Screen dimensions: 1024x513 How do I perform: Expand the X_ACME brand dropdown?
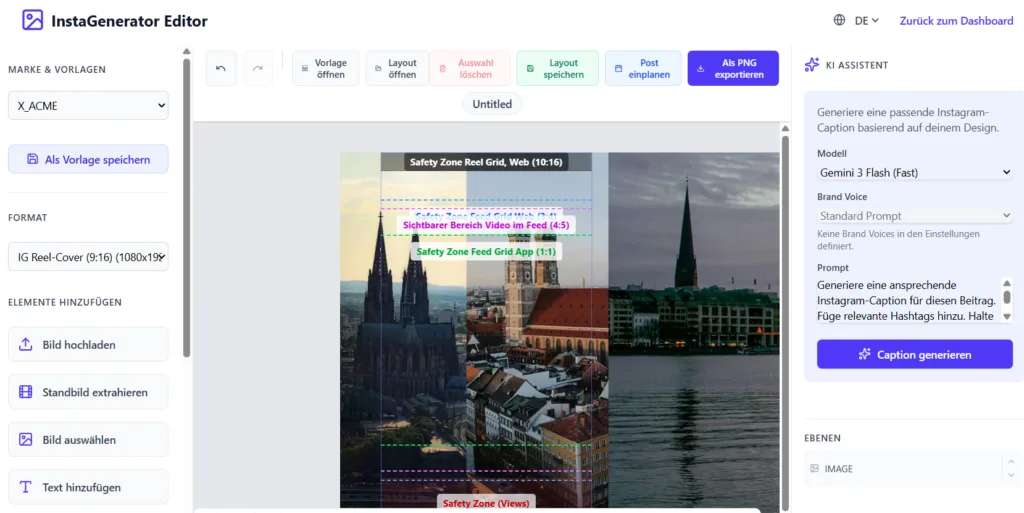(x=88, y=105)
